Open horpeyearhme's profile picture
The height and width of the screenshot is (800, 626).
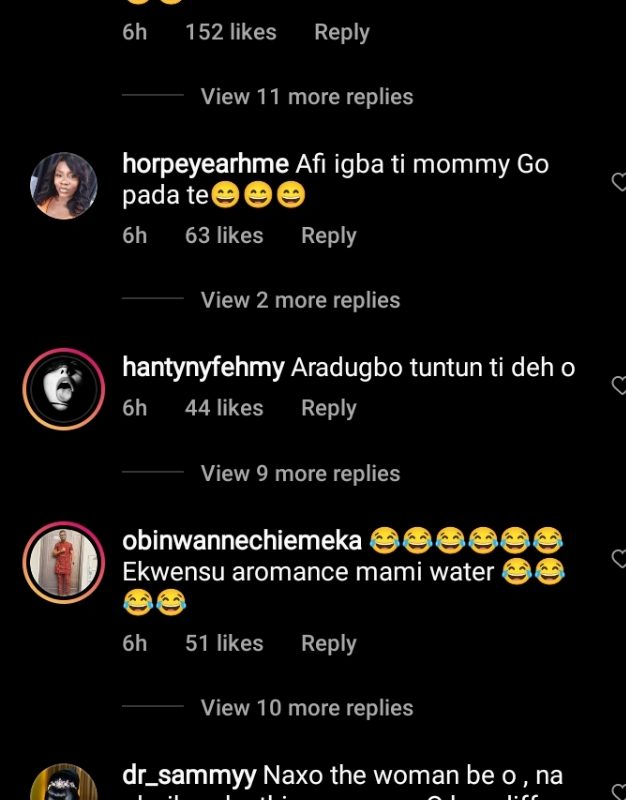point(65,186)
